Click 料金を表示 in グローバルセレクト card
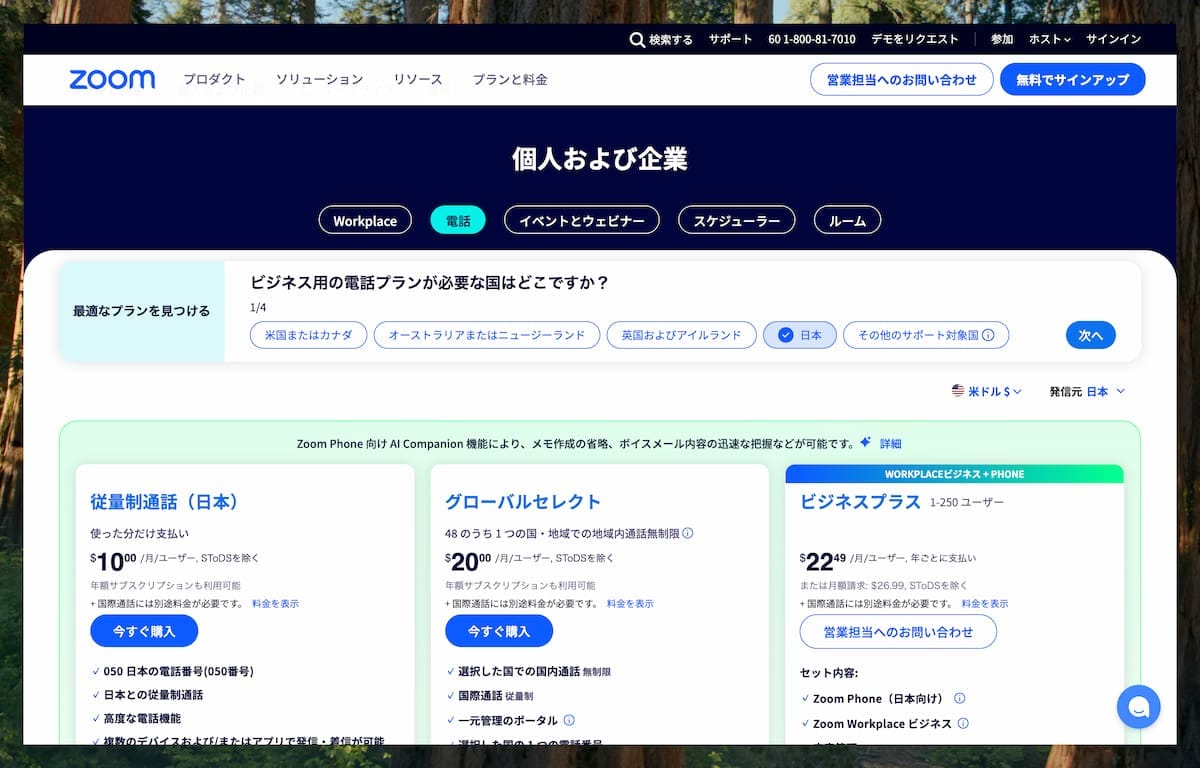Viewport: 1200px width, 768px height. click(x=630, y=604)
